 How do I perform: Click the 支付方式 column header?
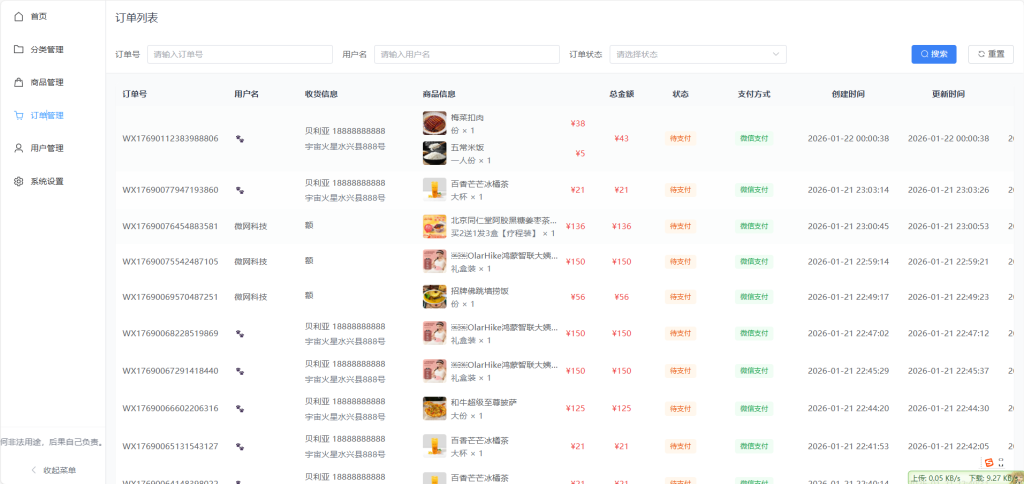tap(754, 94)
